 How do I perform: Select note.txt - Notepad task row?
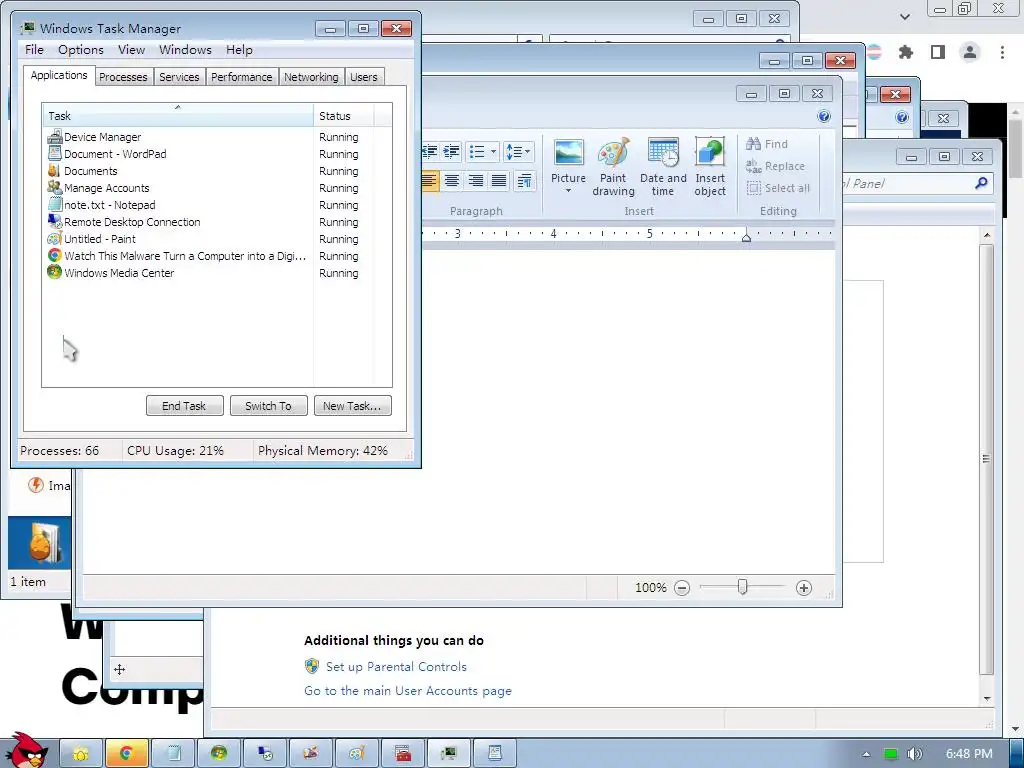[x=217, y=205]
